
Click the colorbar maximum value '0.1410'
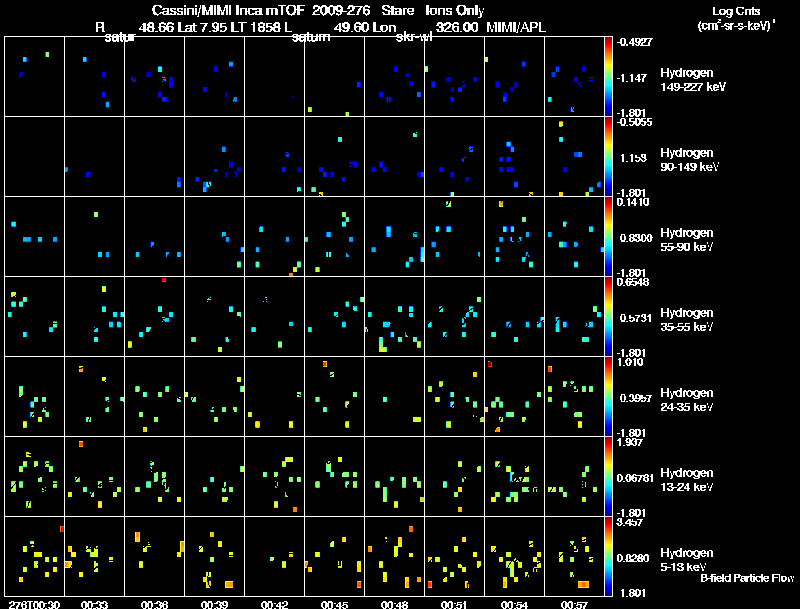click(x=633, y=202)
